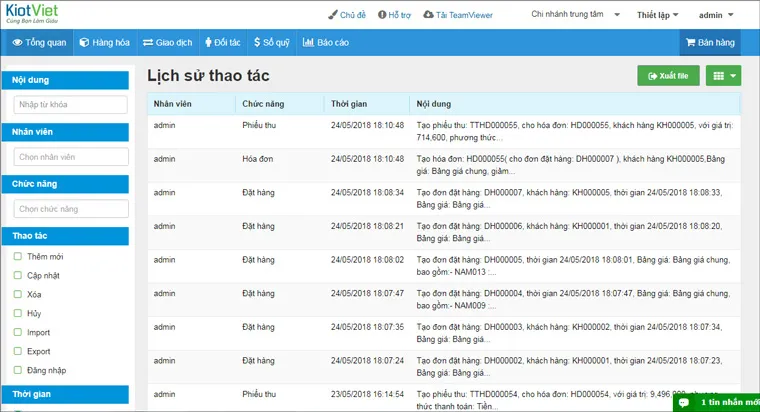
Task: Check the Thêm mới checkbox
Action: pos(18,257)
